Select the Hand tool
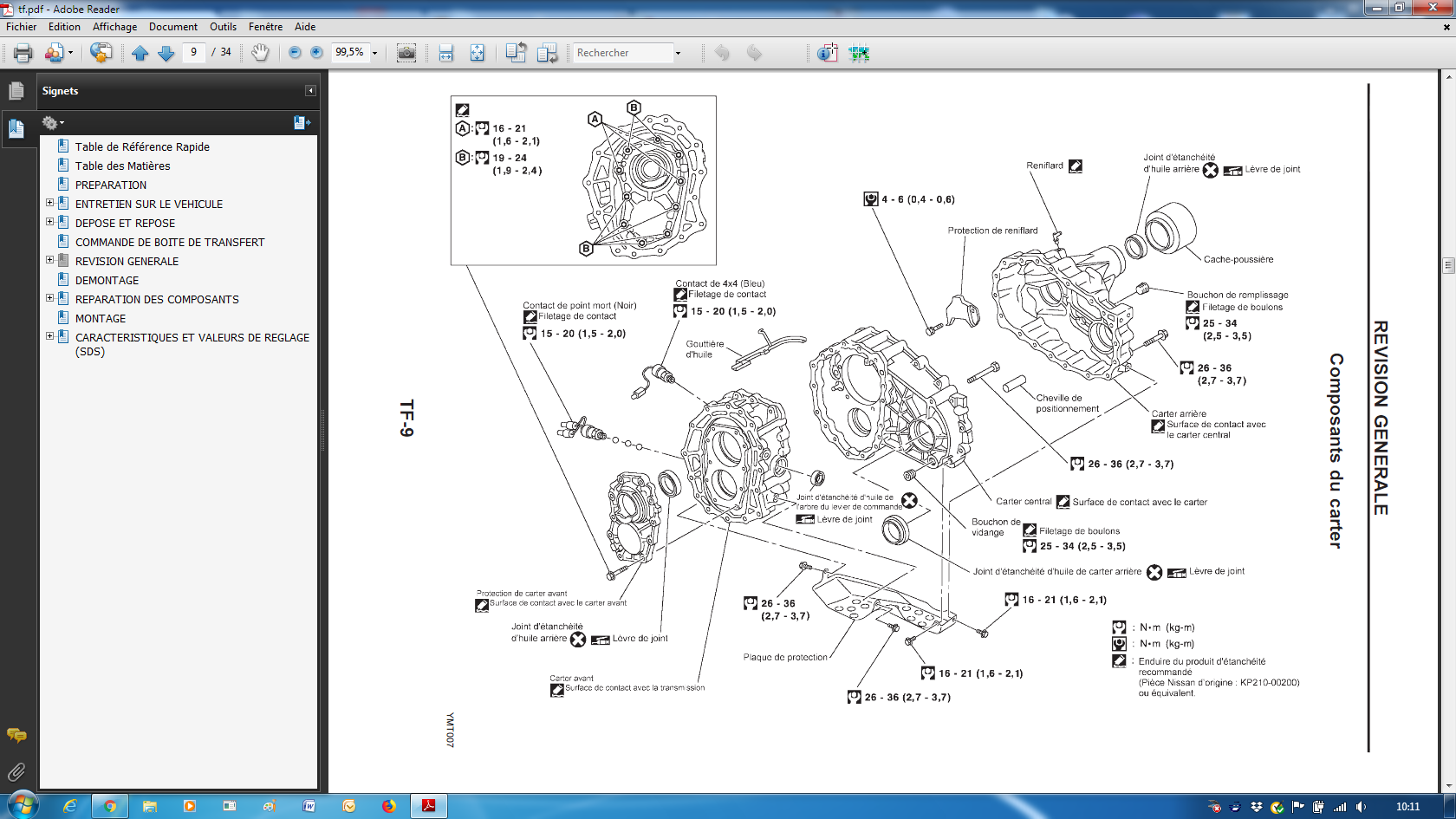 (260, 53)
